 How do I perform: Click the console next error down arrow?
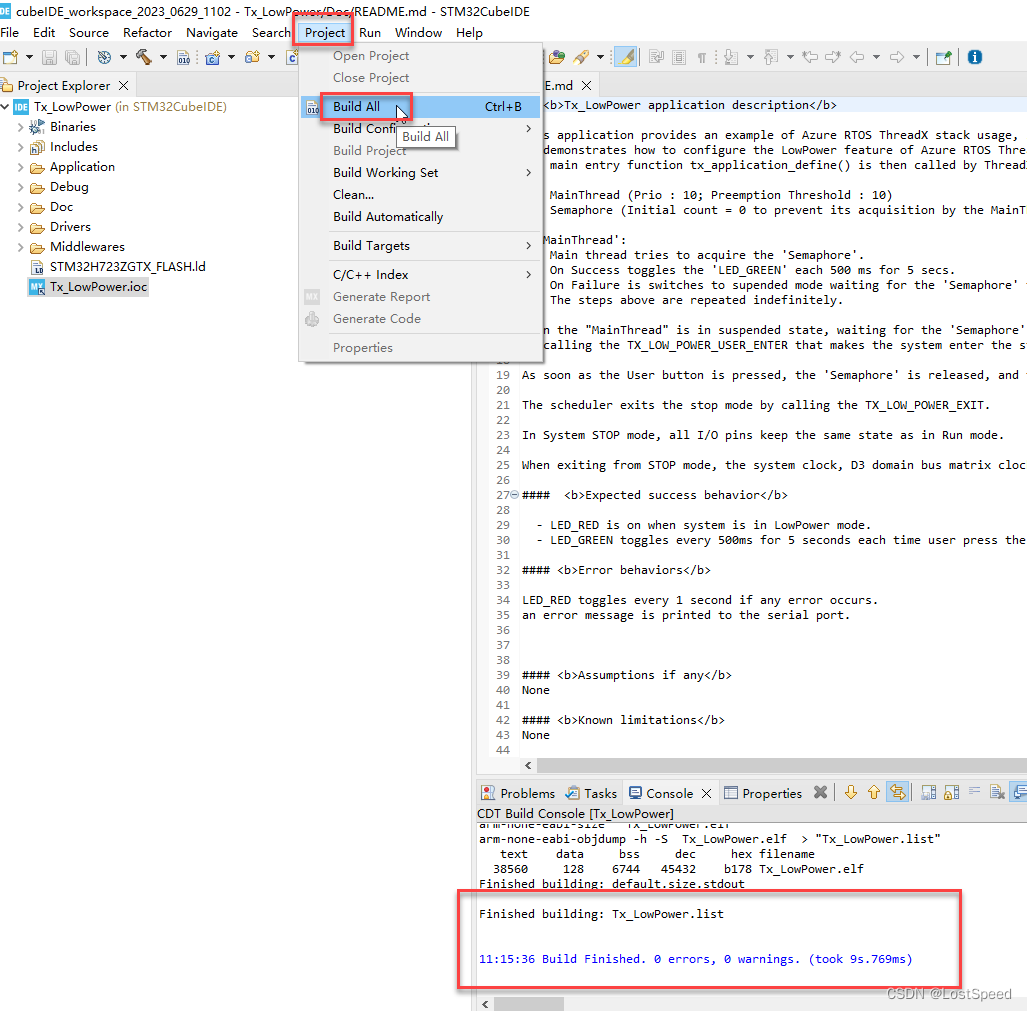pyautogui.click(x=851, y=793)
